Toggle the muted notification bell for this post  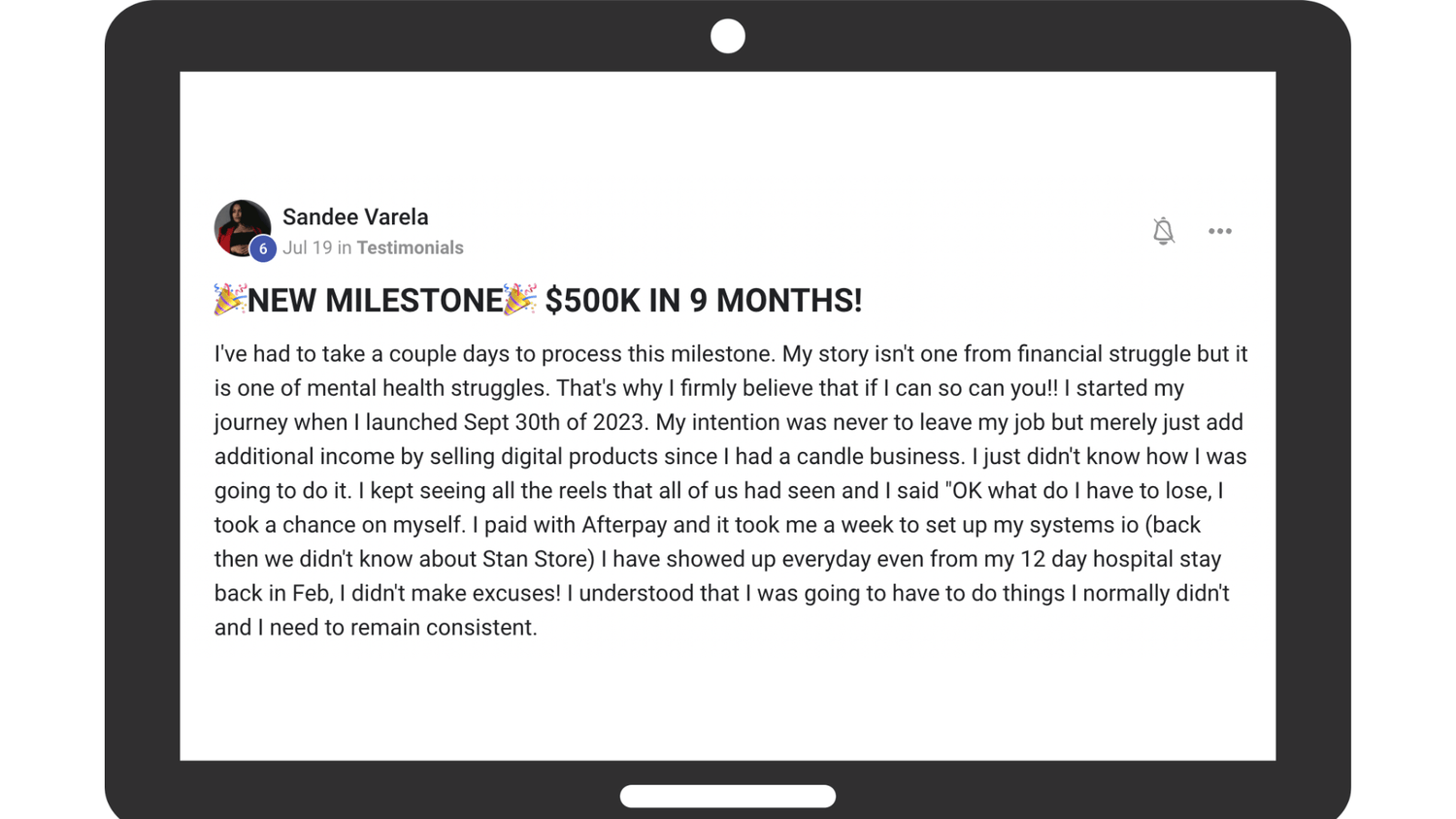click(1163, 231)
